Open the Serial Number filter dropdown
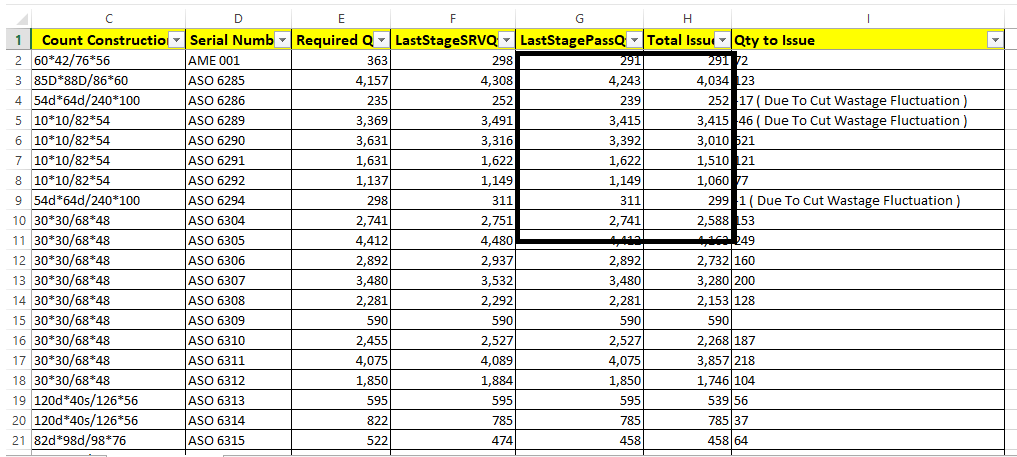The height and width of the screenshot is (457, 1017). (x=283, y=40)
